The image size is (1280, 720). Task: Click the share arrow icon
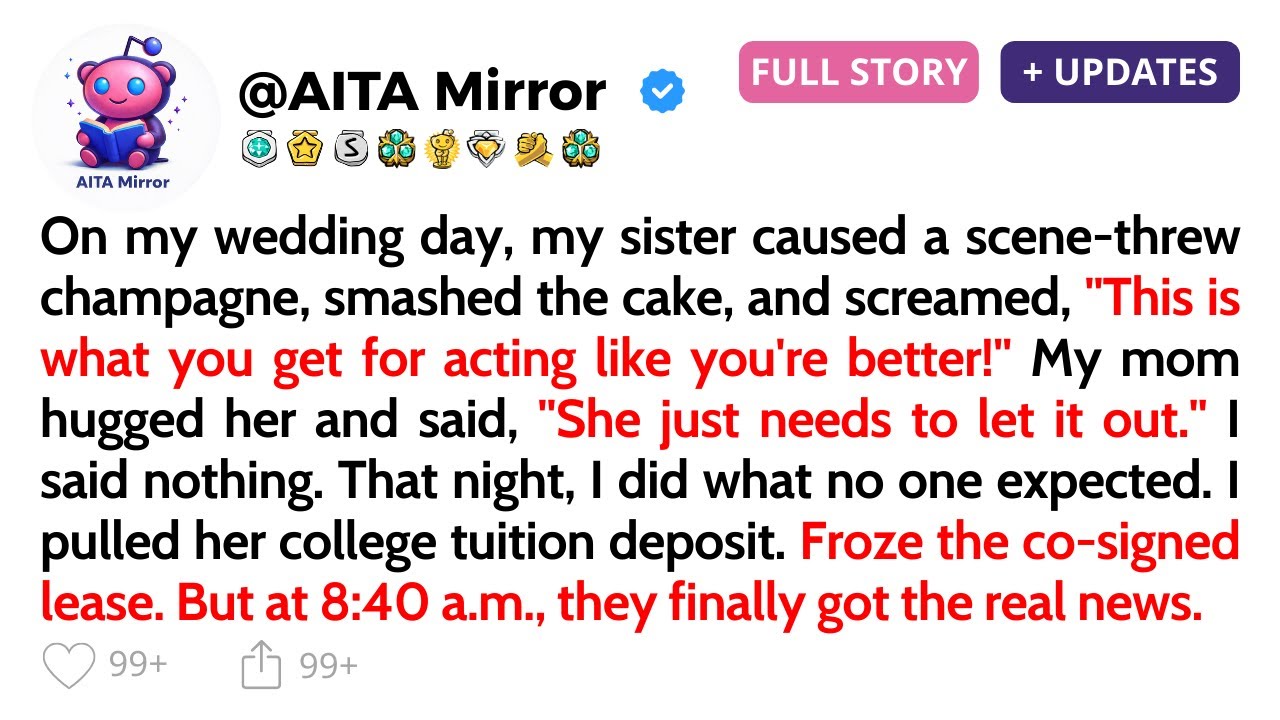[x=262, y=666]
